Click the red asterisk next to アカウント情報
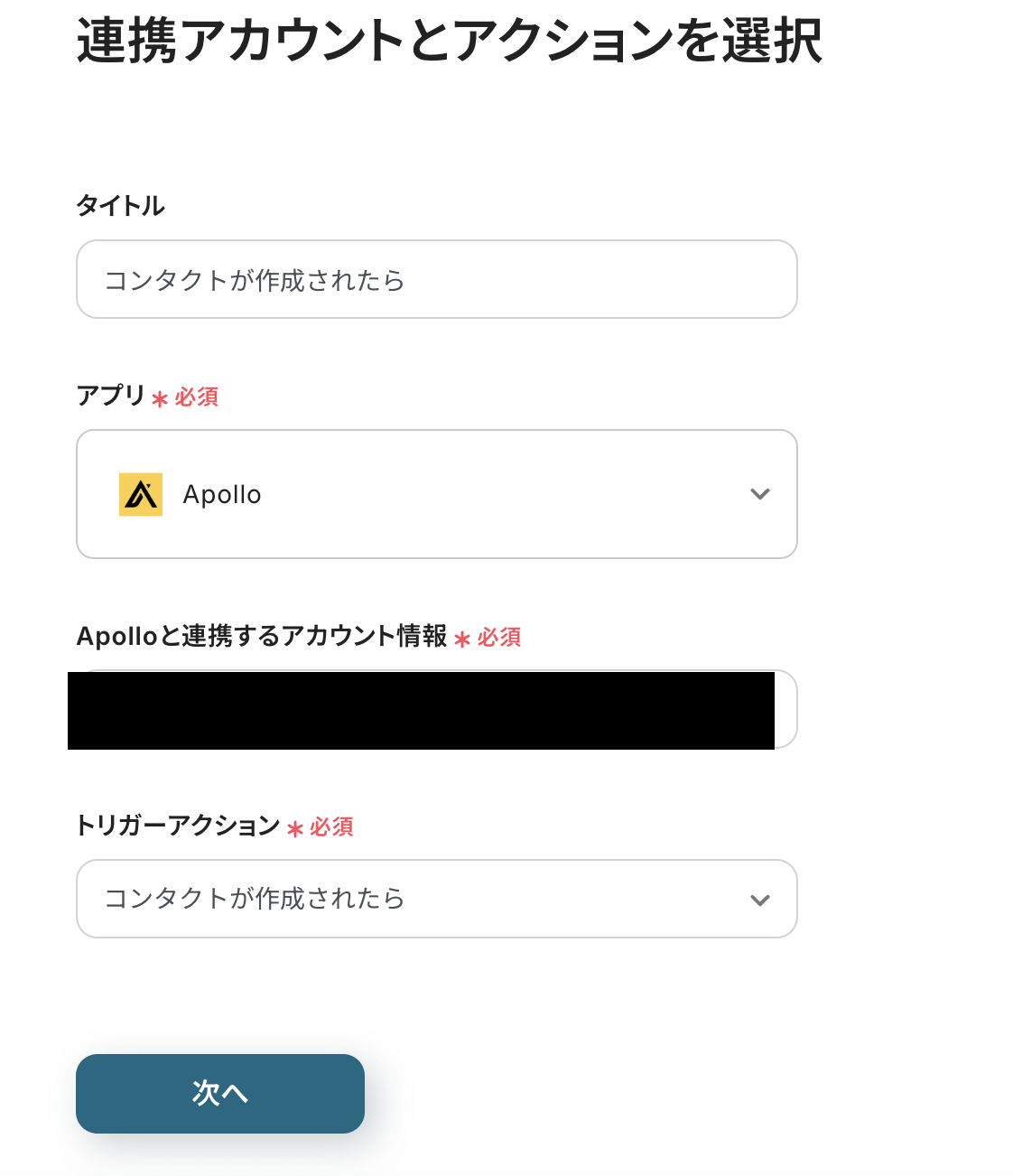The width and height of the screenshot is (1013, 1176). tap(462, 639)
